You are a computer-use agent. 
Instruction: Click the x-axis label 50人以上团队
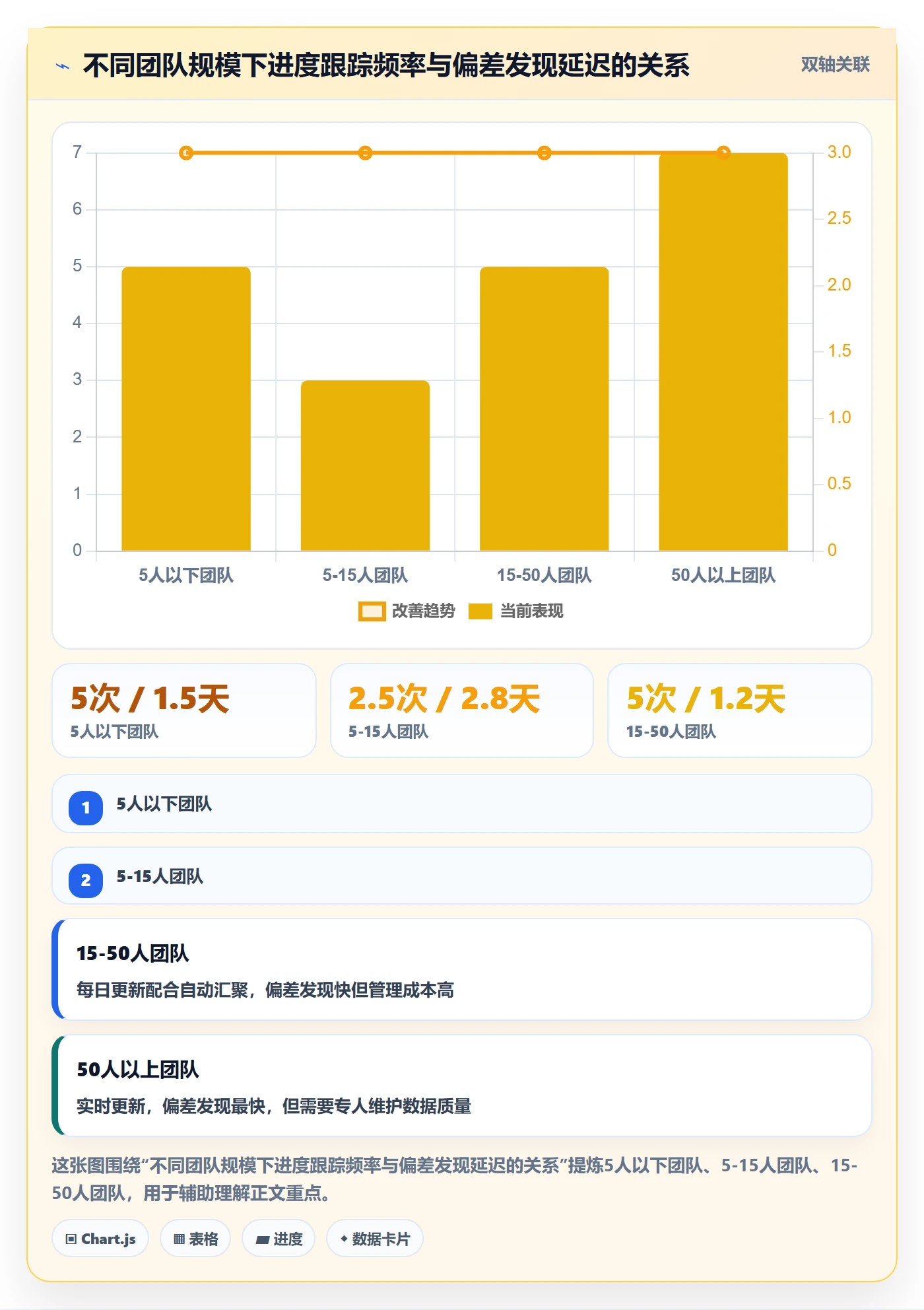pos(723,576)
